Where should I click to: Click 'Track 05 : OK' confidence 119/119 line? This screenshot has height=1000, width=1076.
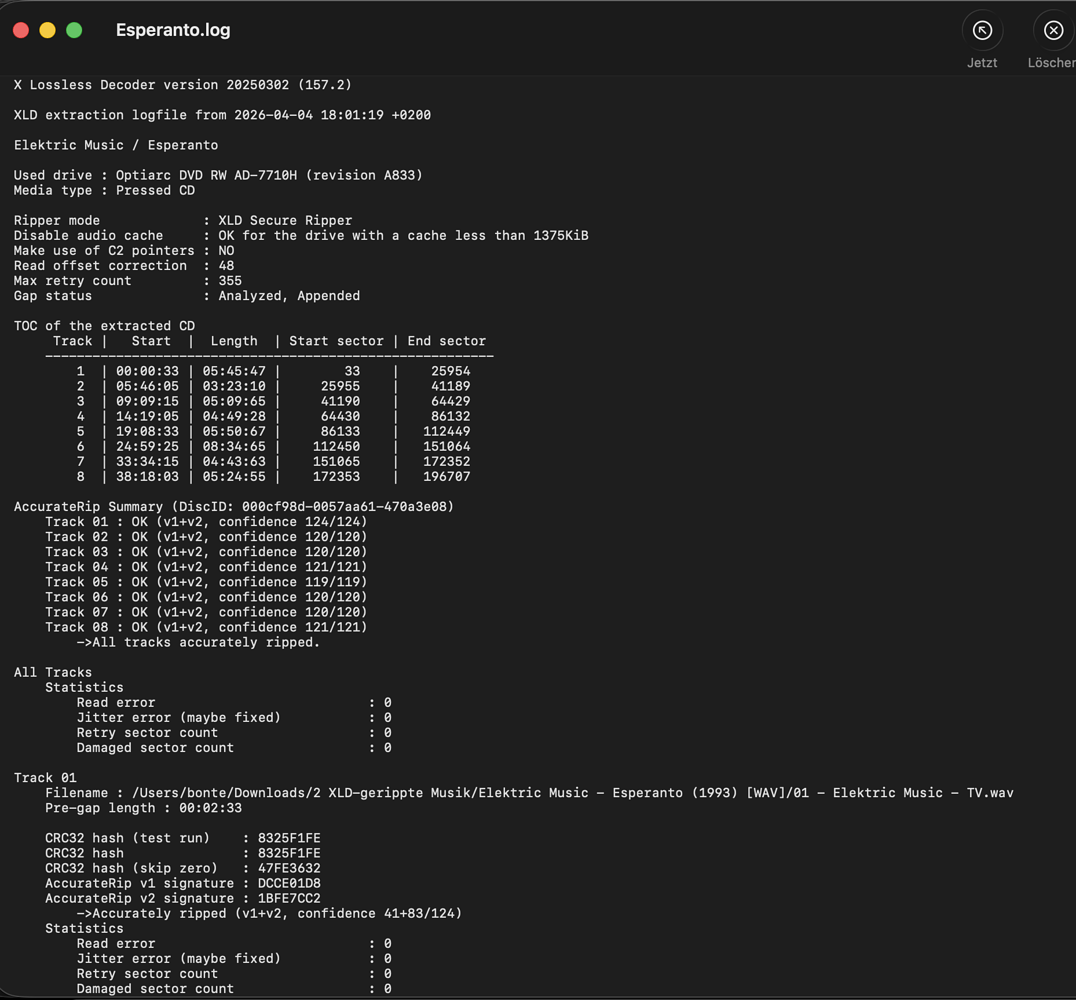(x=206, y=583)
